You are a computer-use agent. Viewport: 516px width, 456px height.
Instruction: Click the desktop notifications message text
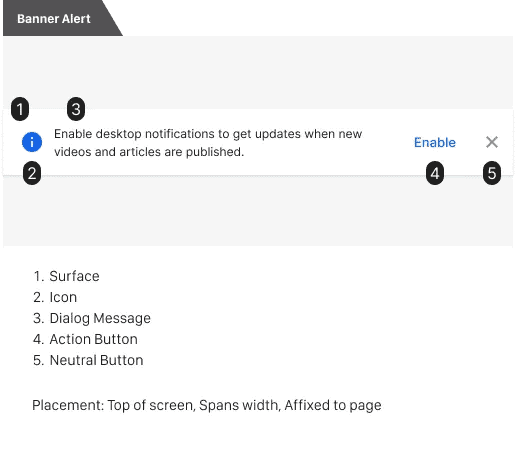point(208,143)
